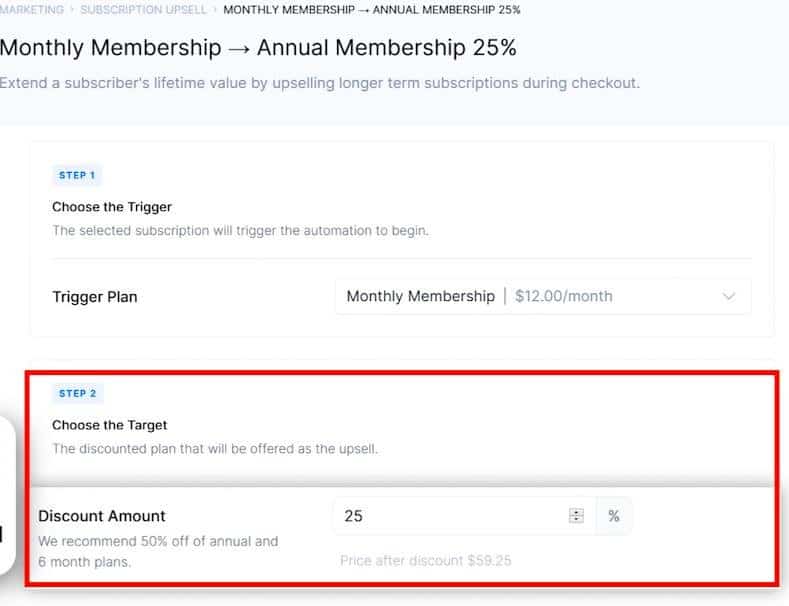Click the percent unit button
789x606 pixels.
[x=614, y=516]
